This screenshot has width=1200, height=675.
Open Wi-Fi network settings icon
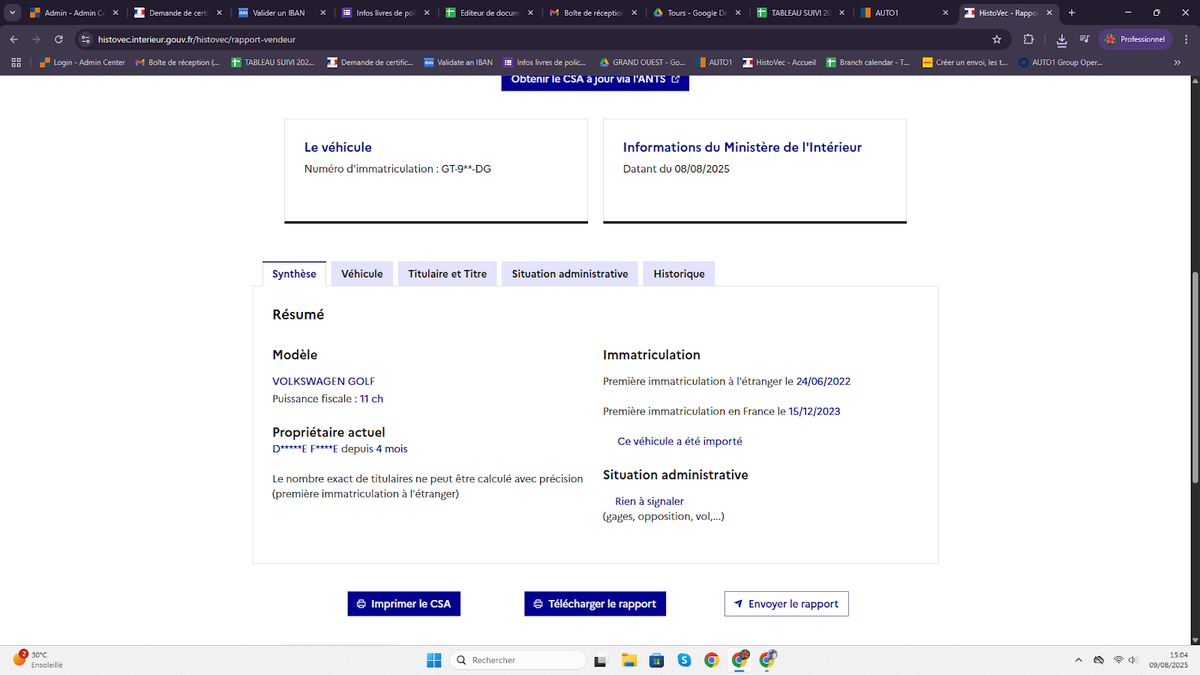point(1118,660)
